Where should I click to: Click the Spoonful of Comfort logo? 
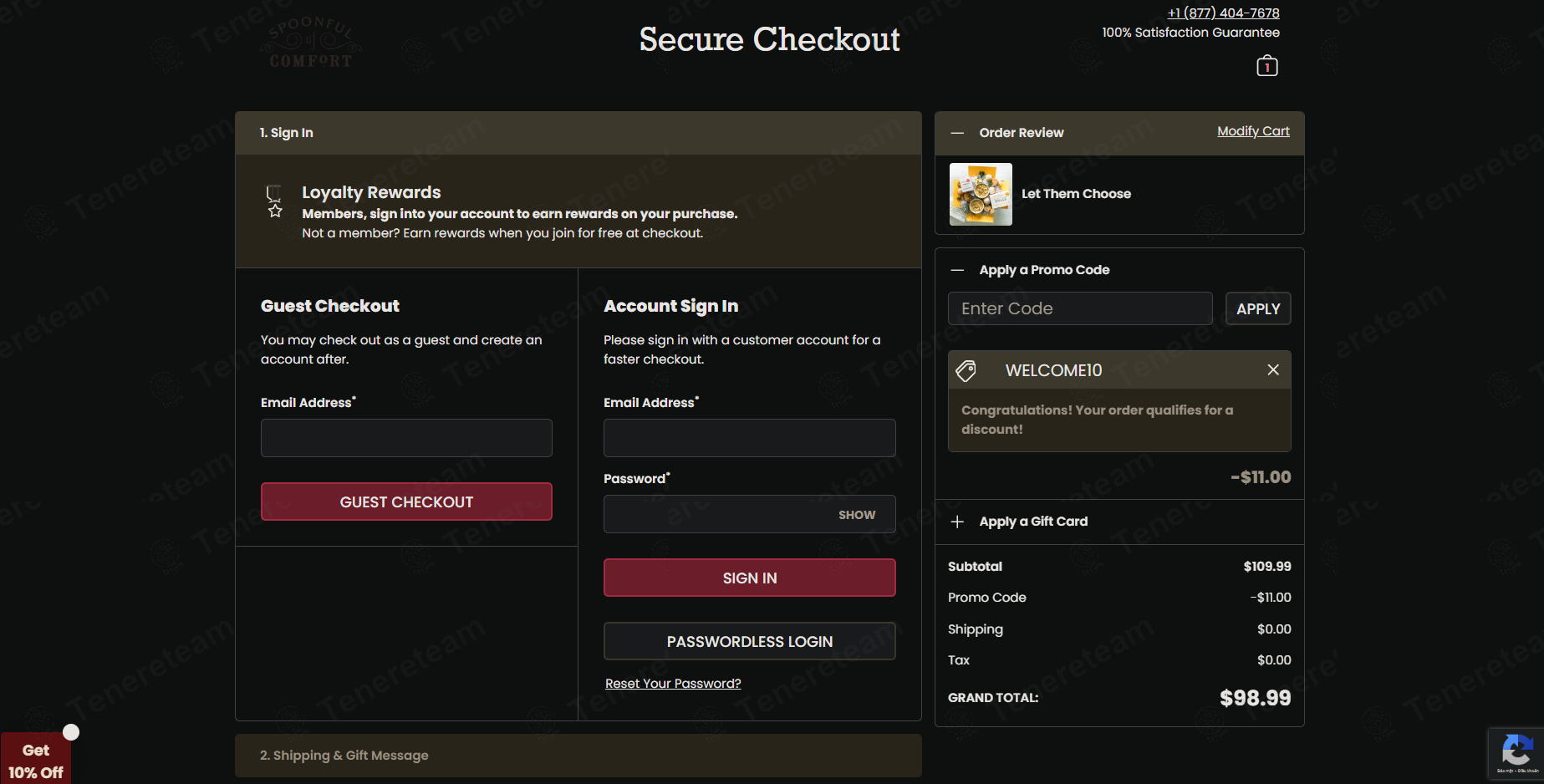[311, 43]
